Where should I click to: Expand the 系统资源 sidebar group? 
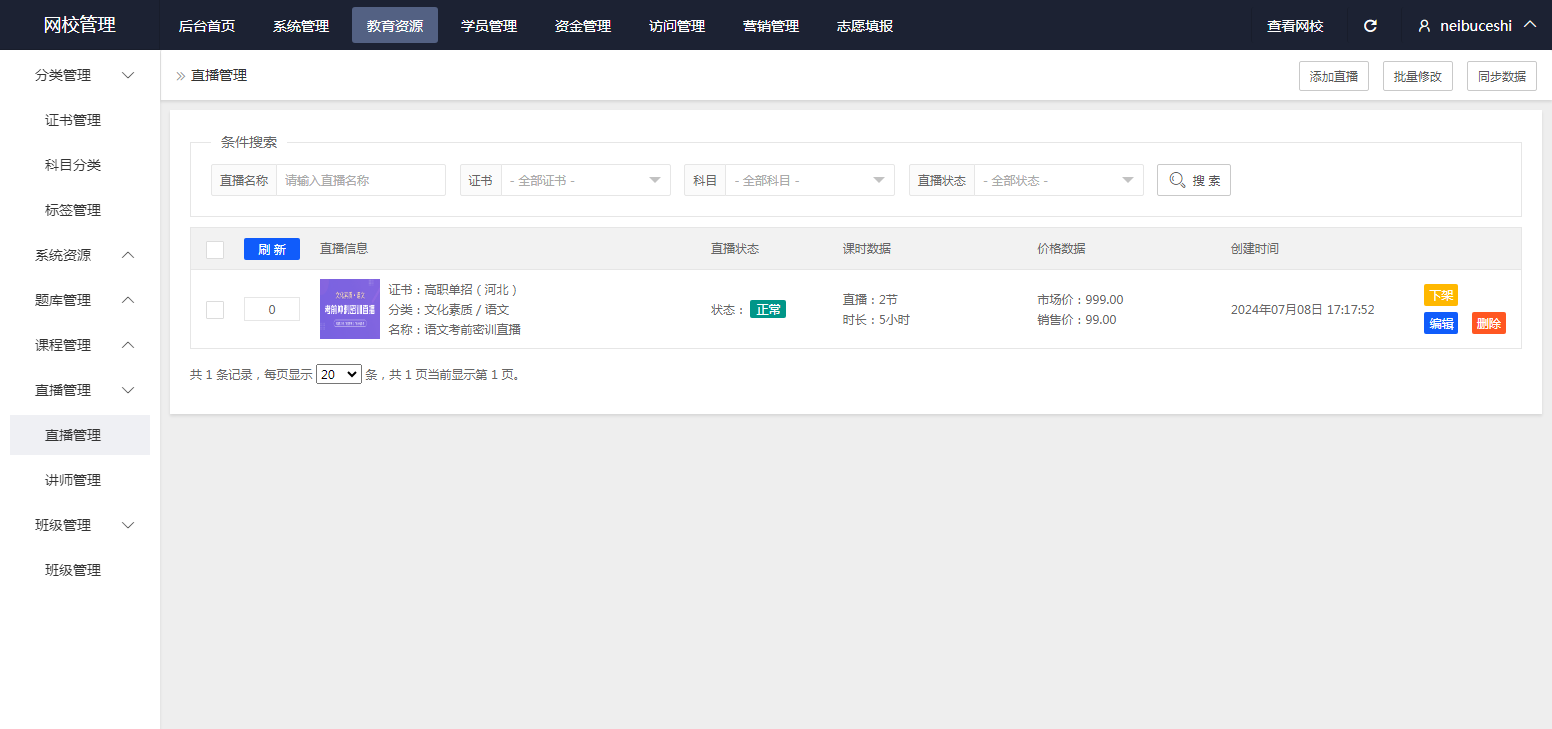click(x=128, y=255)
